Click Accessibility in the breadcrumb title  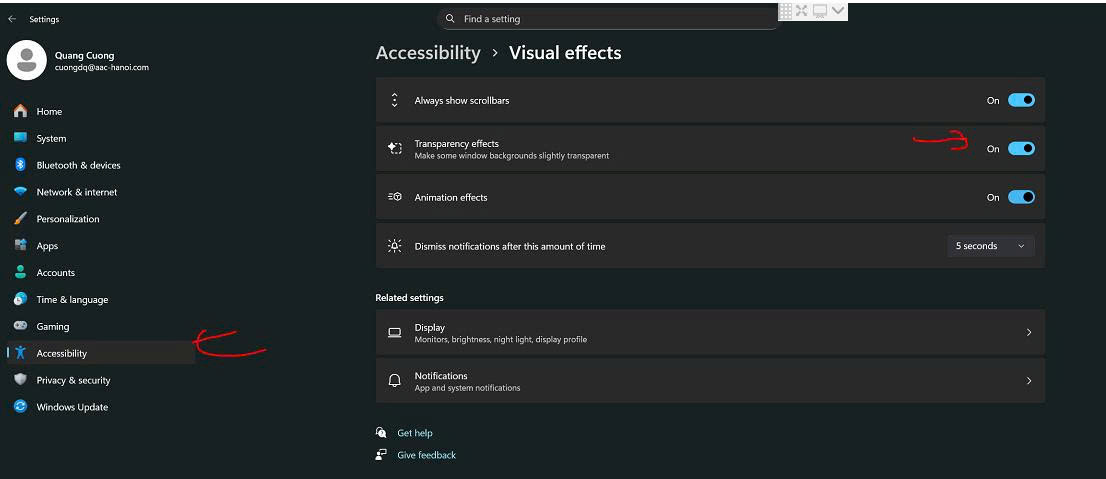point(428,53)
